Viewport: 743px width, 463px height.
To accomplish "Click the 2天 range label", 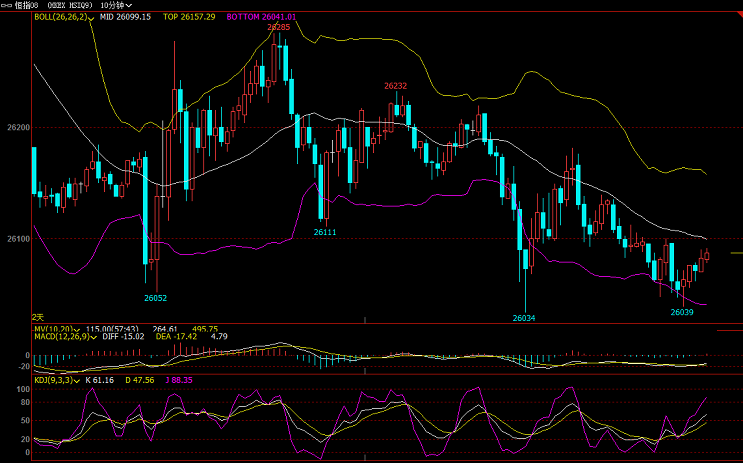I will 38,317.
